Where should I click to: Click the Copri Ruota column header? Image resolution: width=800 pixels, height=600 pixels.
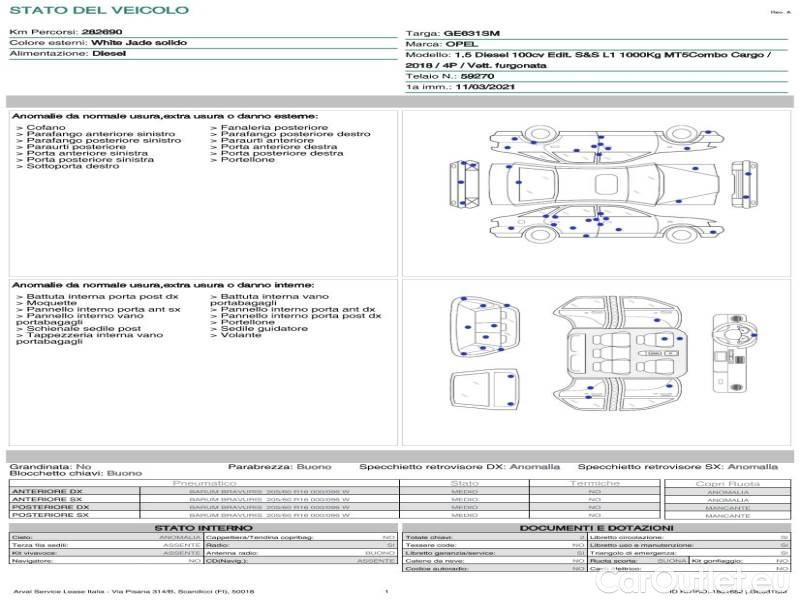point(728,483)
